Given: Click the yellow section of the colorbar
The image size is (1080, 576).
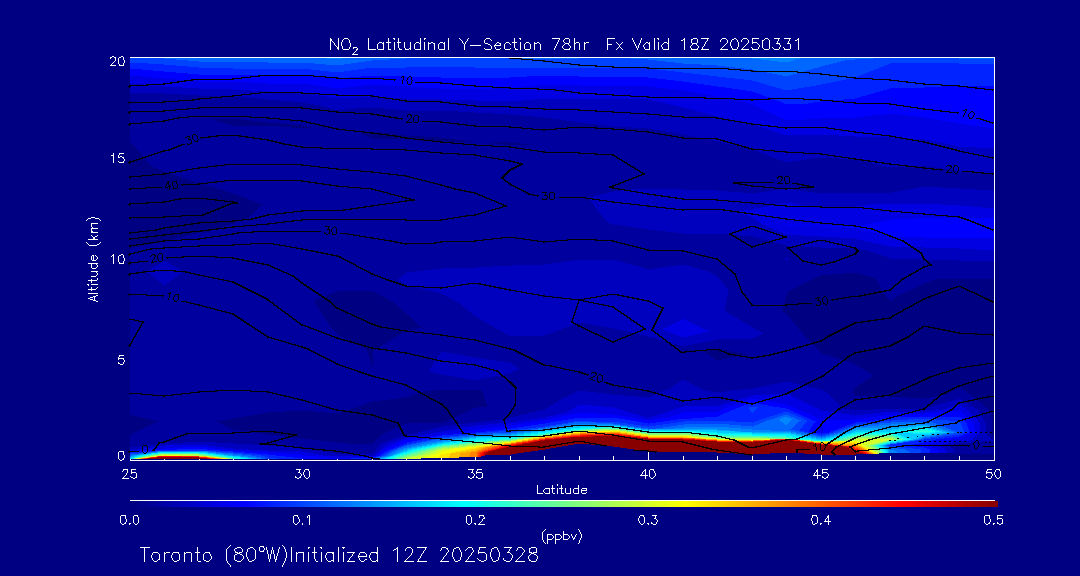Looking at the screenshot, I should (682, 504).
